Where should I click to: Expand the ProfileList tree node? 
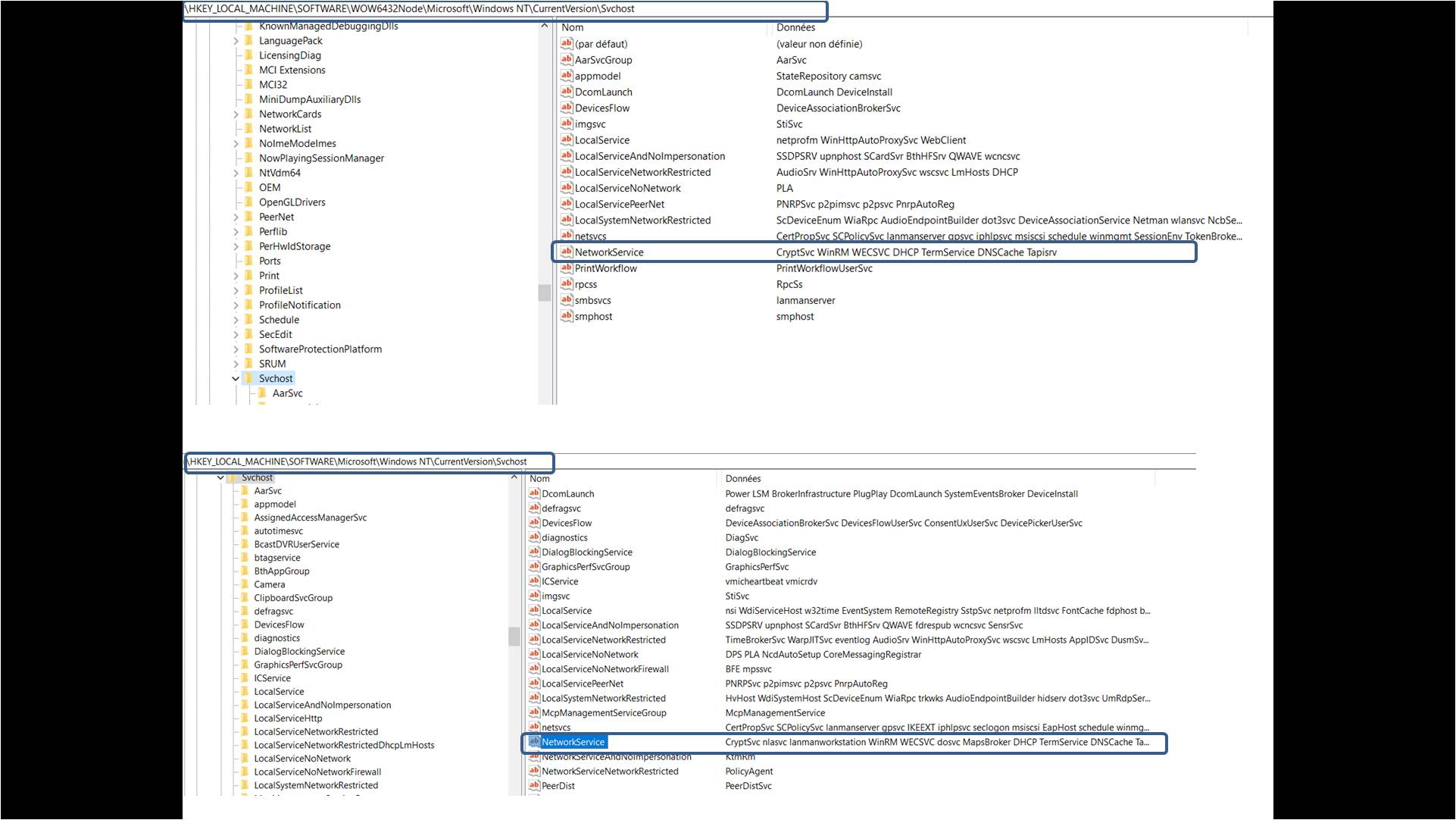click(x=236, y=291)
